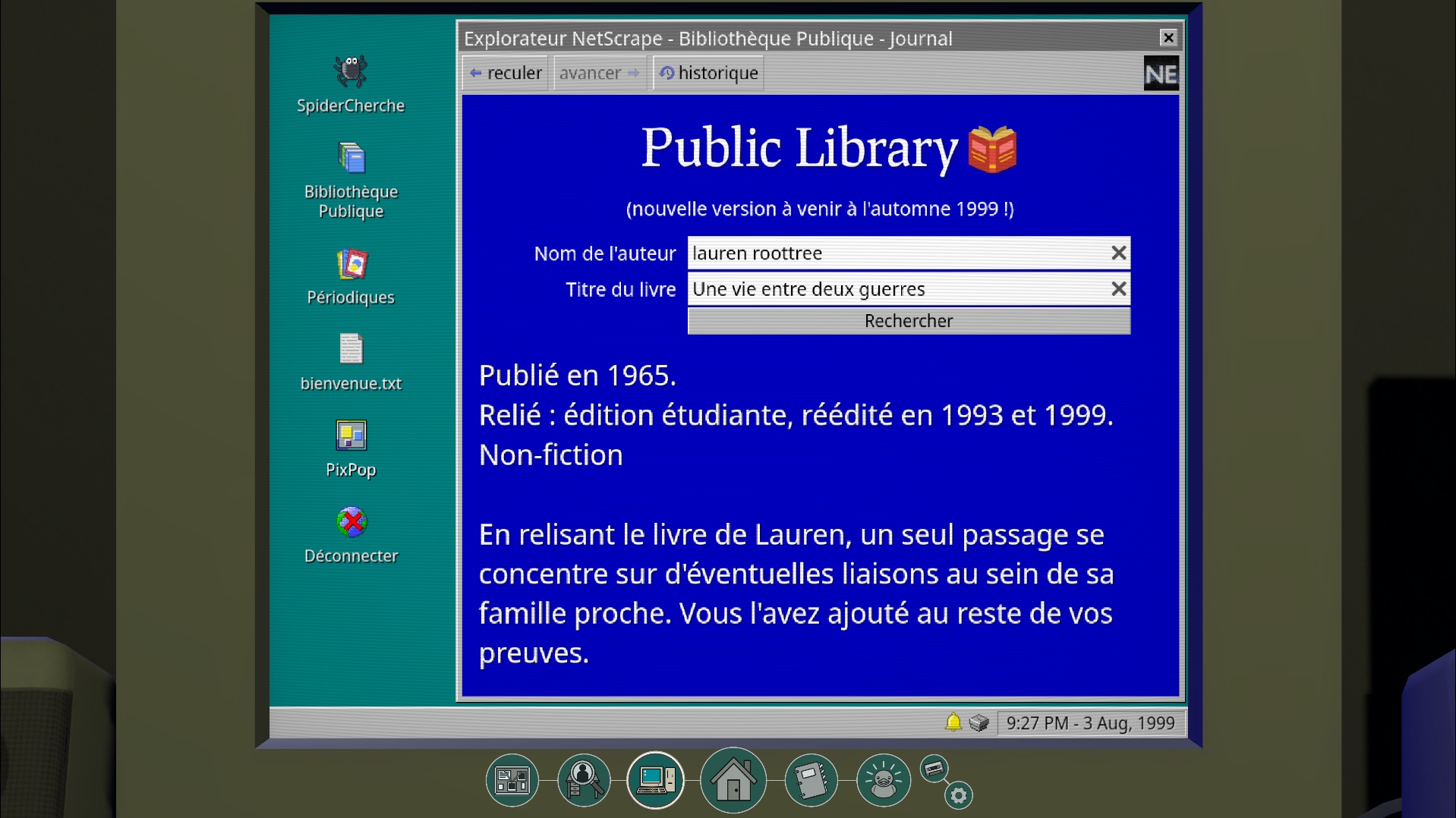Click into the Titre du livre field
The height and width of the screenshot is (818, 1456).
point(896,289)
